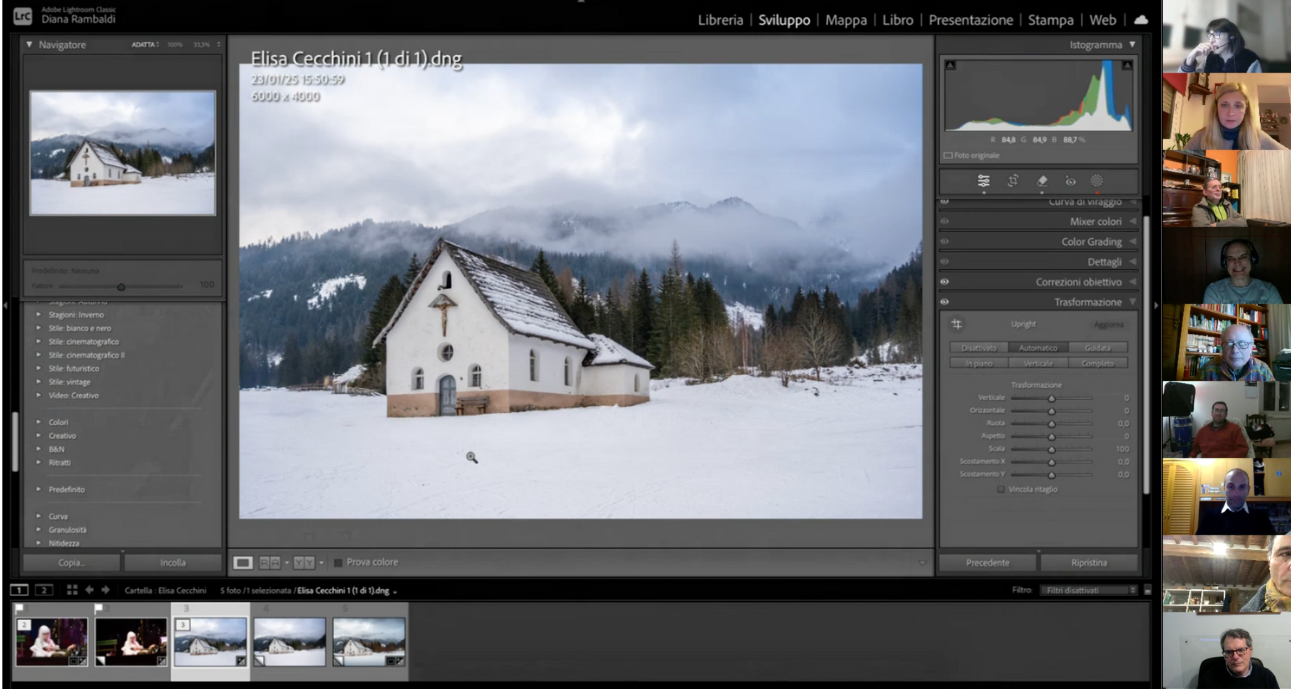The image size is (1291, 689).
Task: Click the Navigatore preview image
Action: click(122, 153)
